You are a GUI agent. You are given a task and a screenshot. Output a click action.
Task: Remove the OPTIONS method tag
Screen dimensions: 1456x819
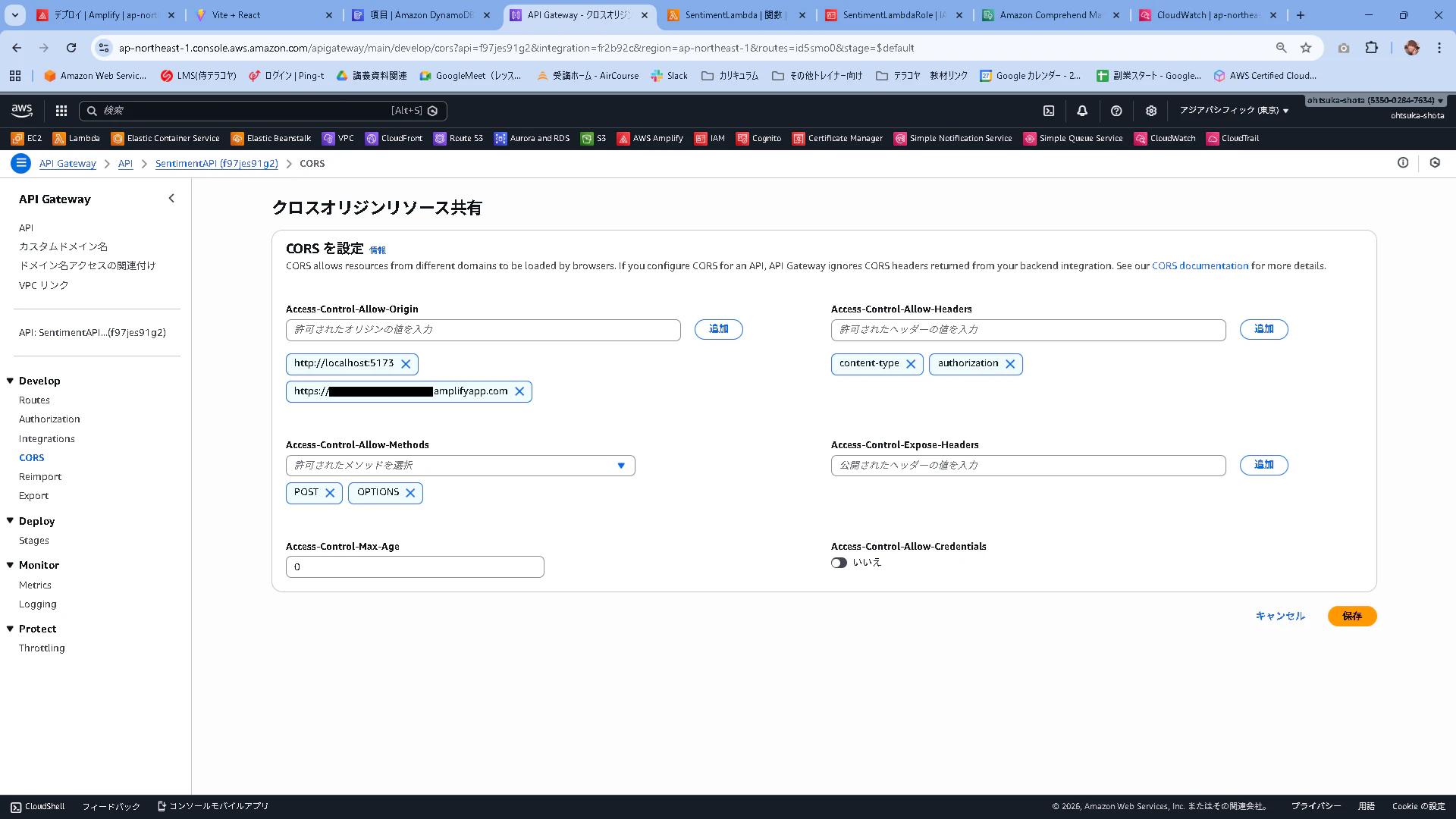(x=410, y=493)
